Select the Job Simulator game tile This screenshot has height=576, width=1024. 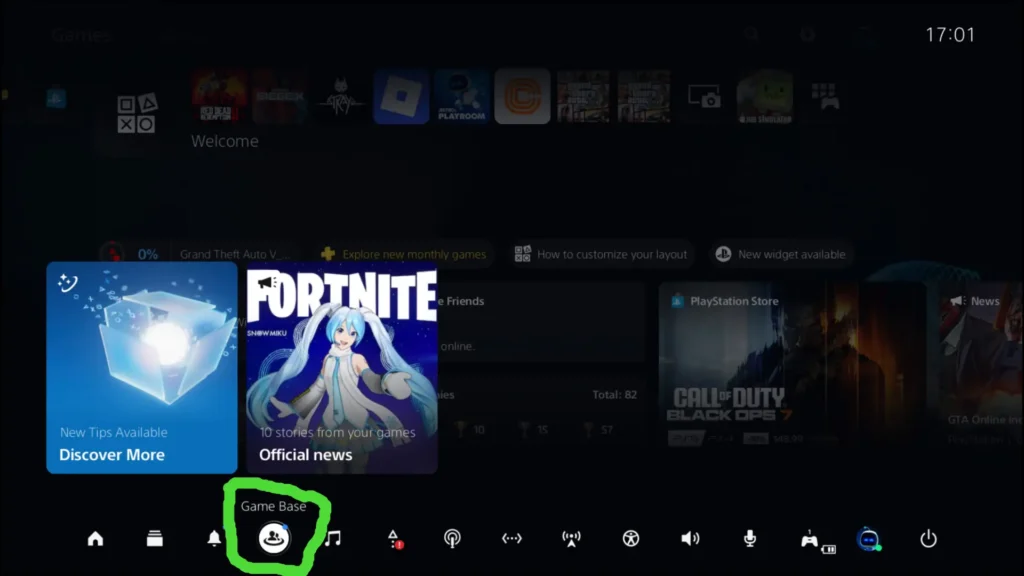click(765, 97)
